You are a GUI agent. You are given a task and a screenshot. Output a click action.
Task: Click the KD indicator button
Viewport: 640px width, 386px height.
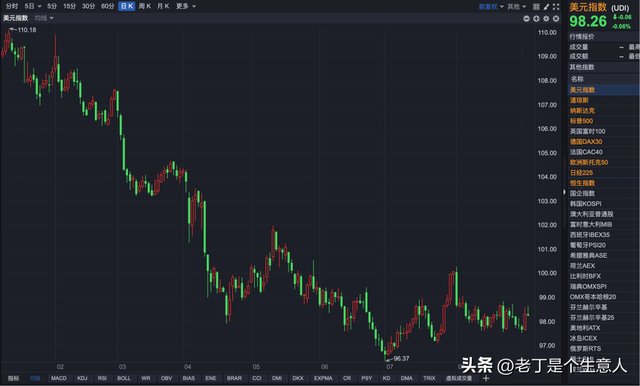(x=387, y=378)
